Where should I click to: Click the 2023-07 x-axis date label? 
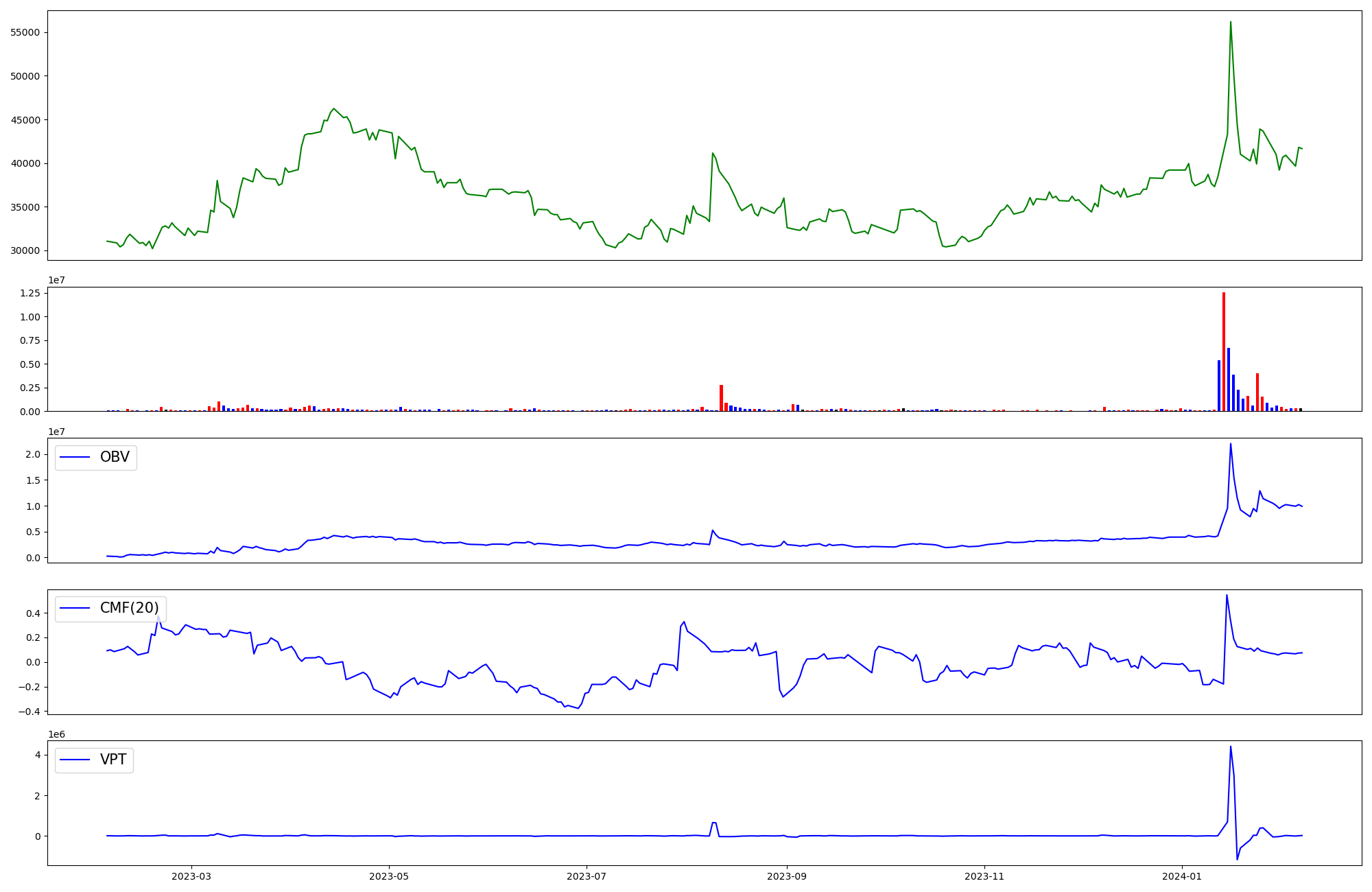[587, 876]
